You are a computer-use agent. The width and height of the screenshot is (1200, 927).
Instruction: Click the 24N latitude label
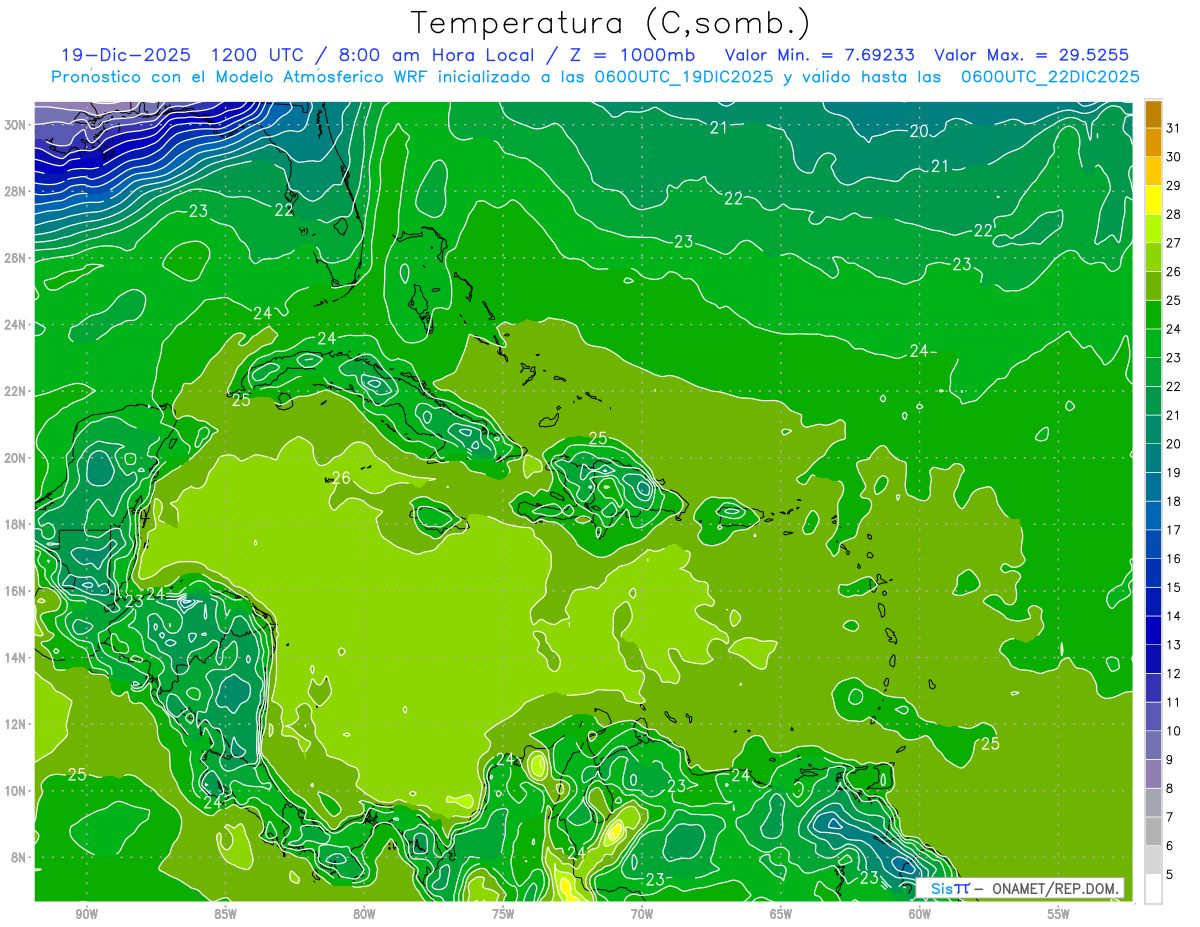[x=16, y=325]
